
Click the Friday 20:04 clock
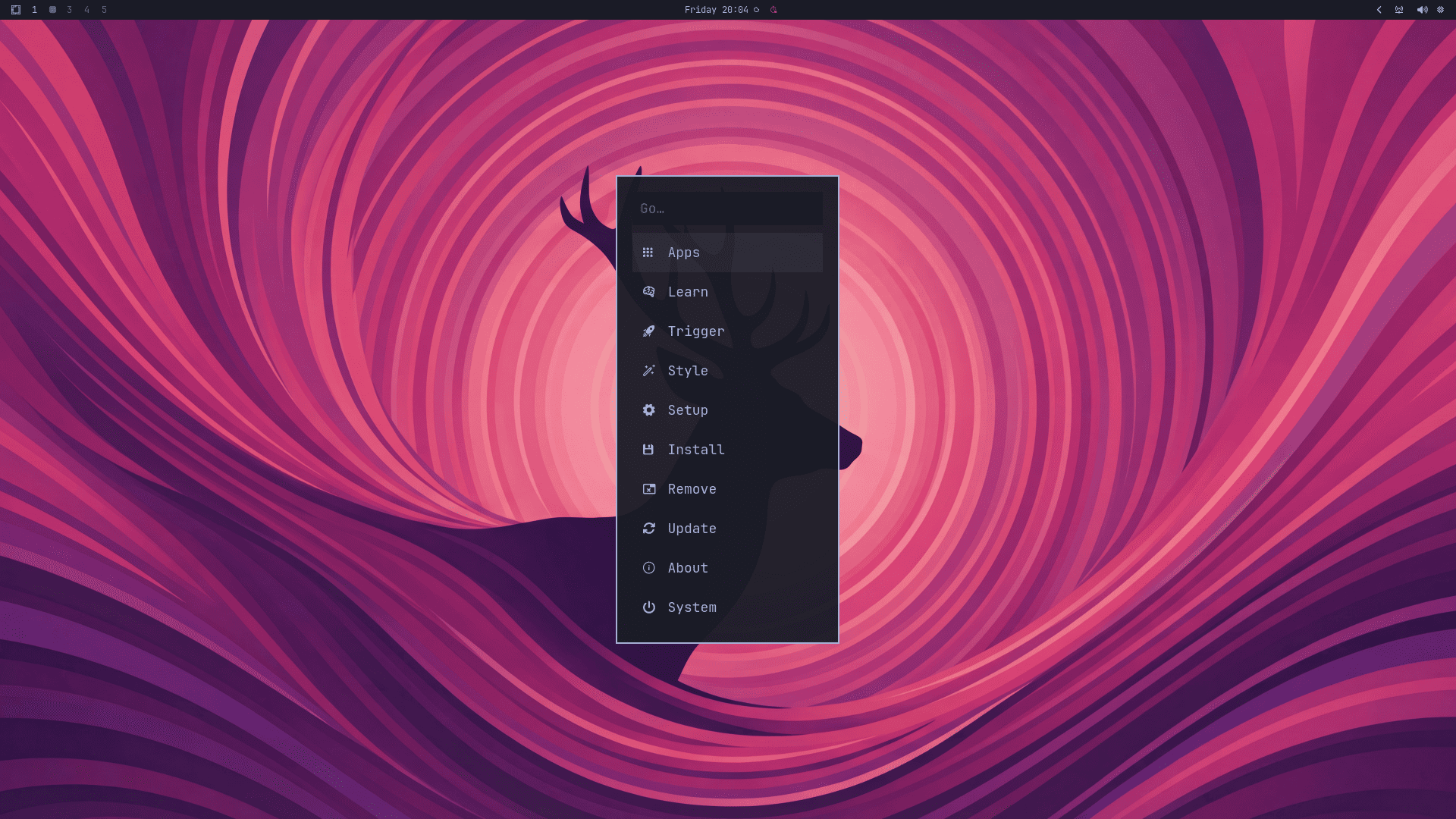coord(716,10)
